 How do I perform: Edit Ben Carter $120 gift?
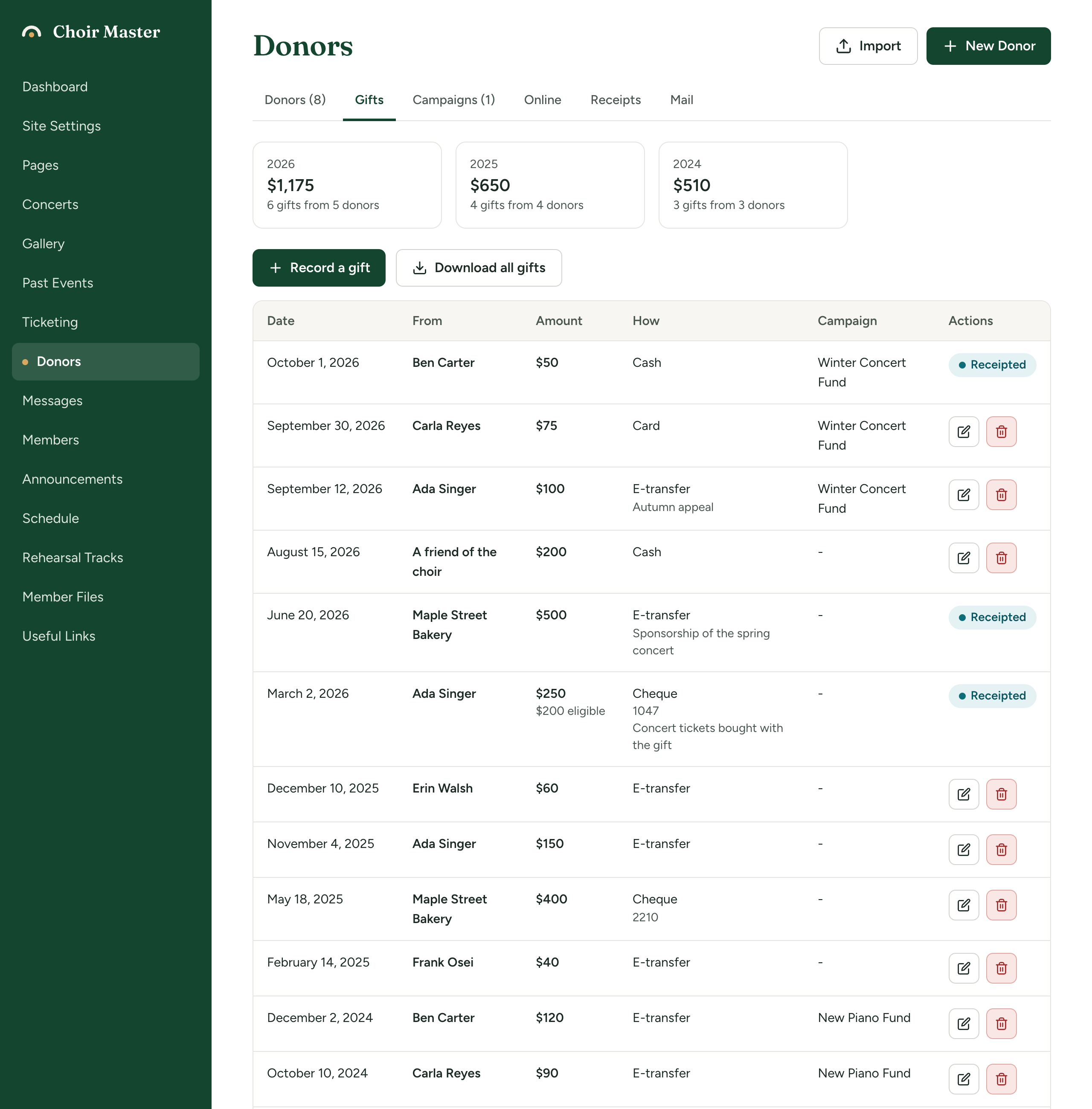964,1024
